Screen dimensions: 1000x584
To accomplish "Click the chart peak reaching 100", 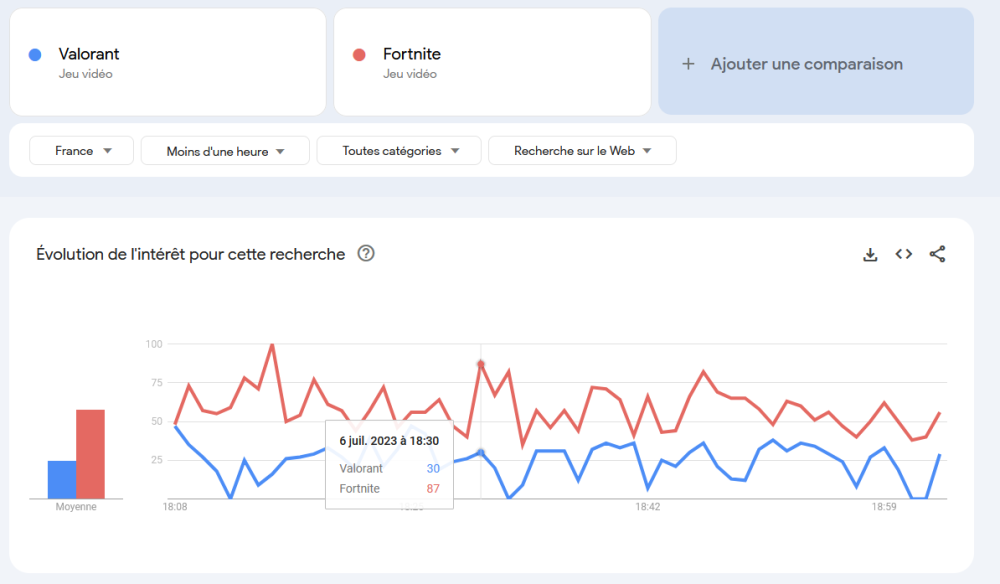I will tap(270, 345).
